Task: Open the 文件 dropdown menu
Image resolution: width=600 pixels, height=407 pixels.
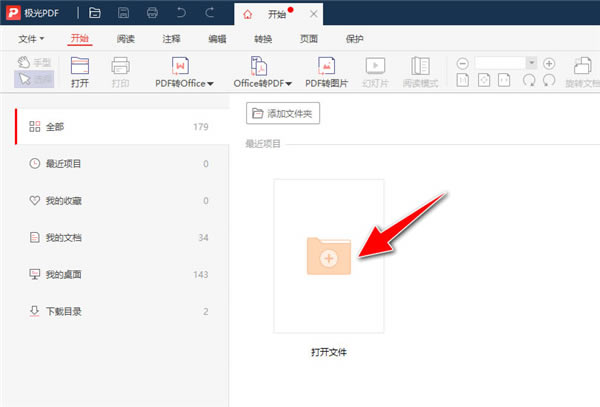Action: (31, 39)
